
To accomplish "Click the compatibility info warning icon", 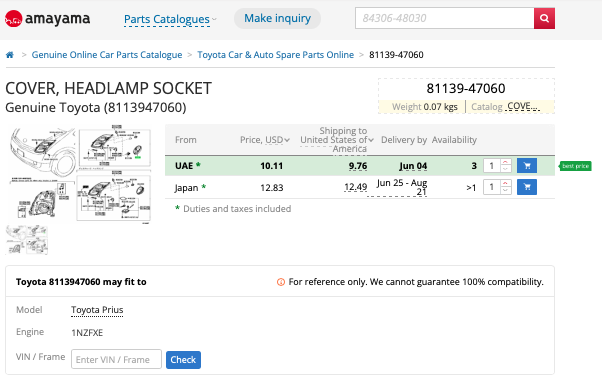I will (281, 282).
